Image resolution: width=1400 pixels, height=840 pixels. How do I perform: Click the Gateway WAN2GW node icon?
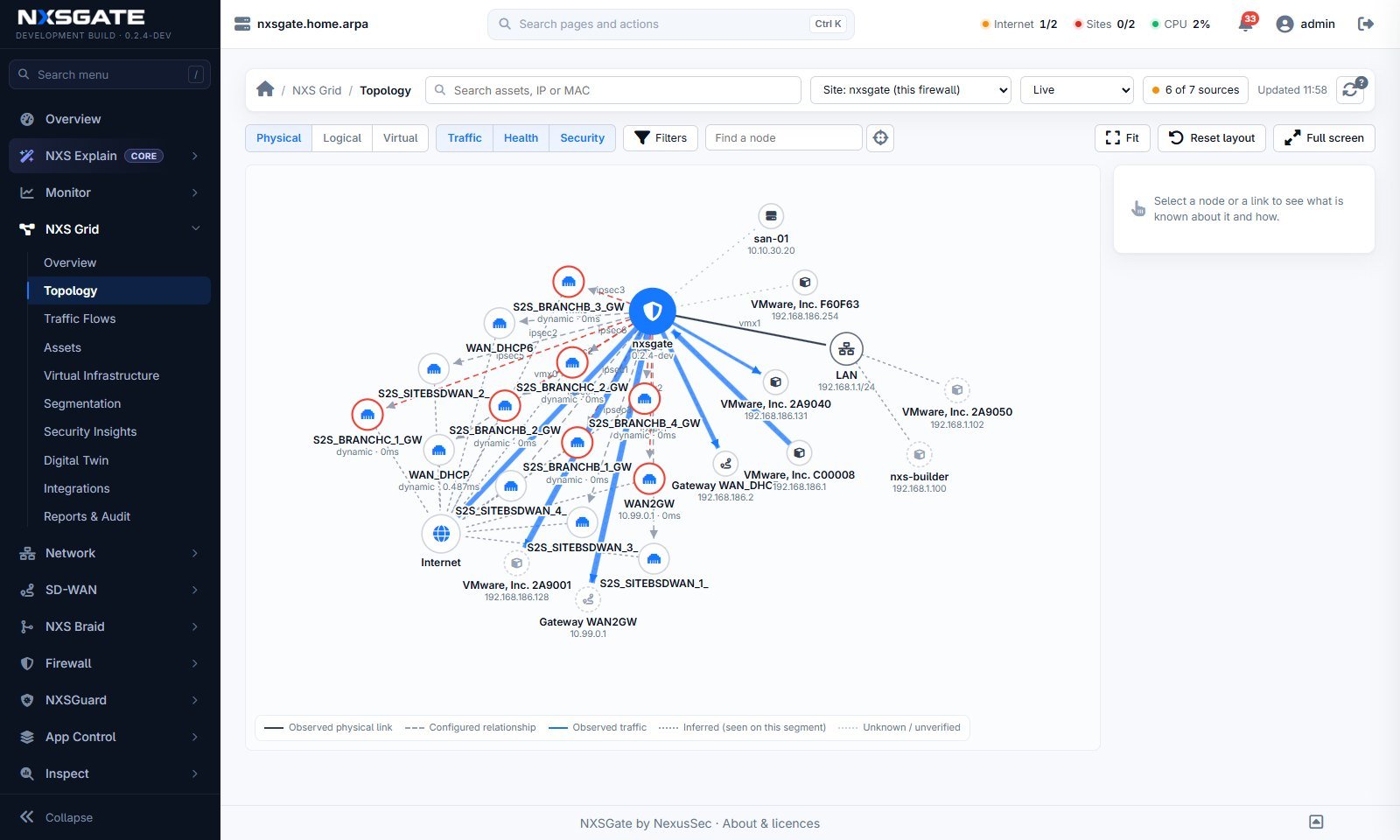(x=588, y=599)
